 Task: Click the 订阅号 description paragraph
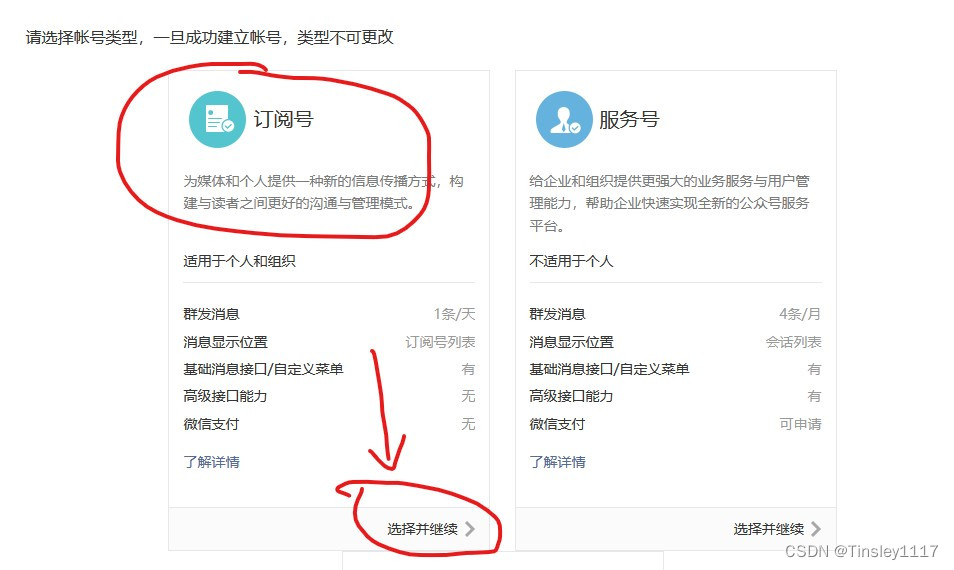pyautogui.click(x=324, y=192)
